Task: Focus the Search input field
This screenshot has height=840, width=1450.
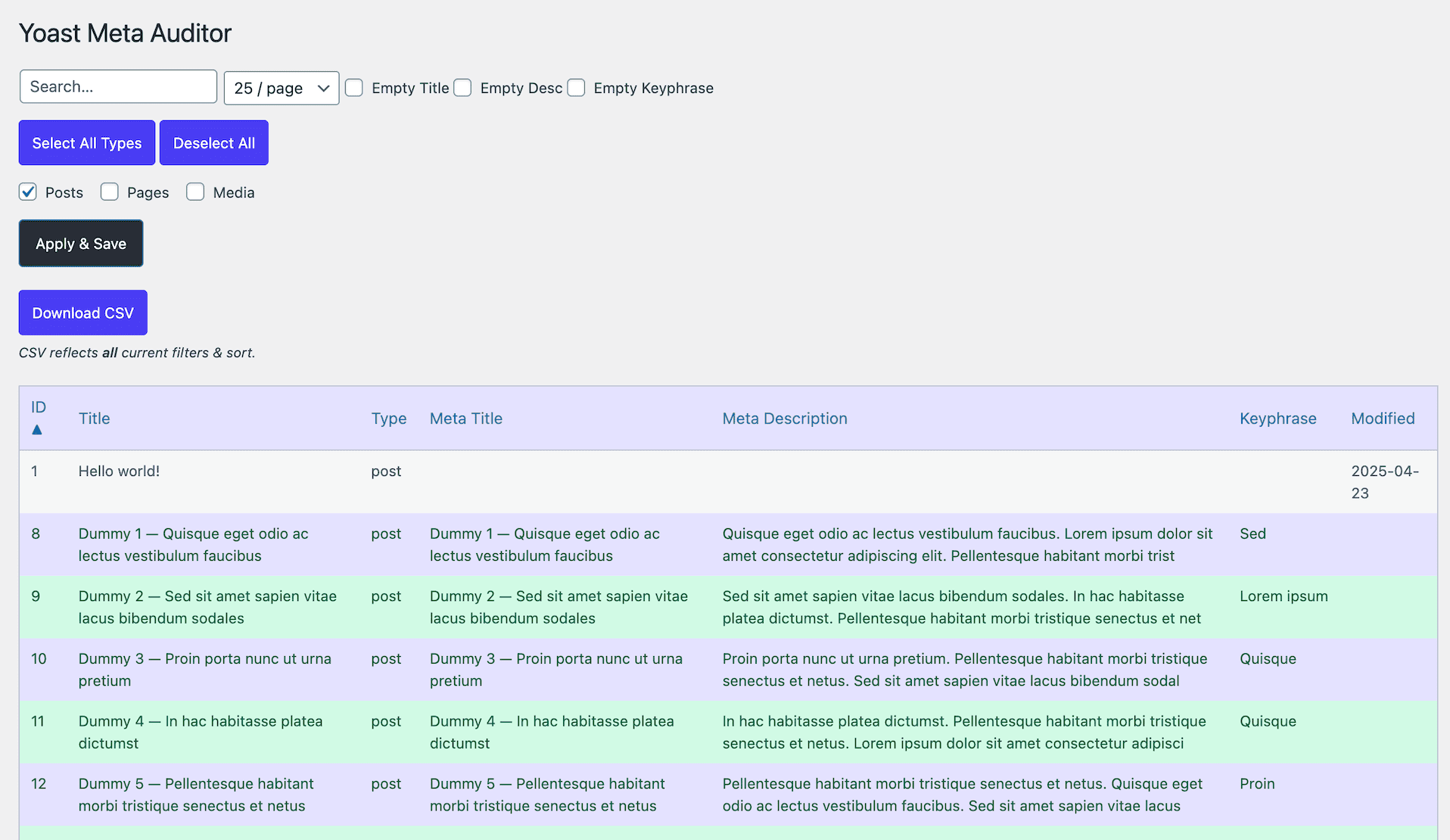Action: [118, 87]
